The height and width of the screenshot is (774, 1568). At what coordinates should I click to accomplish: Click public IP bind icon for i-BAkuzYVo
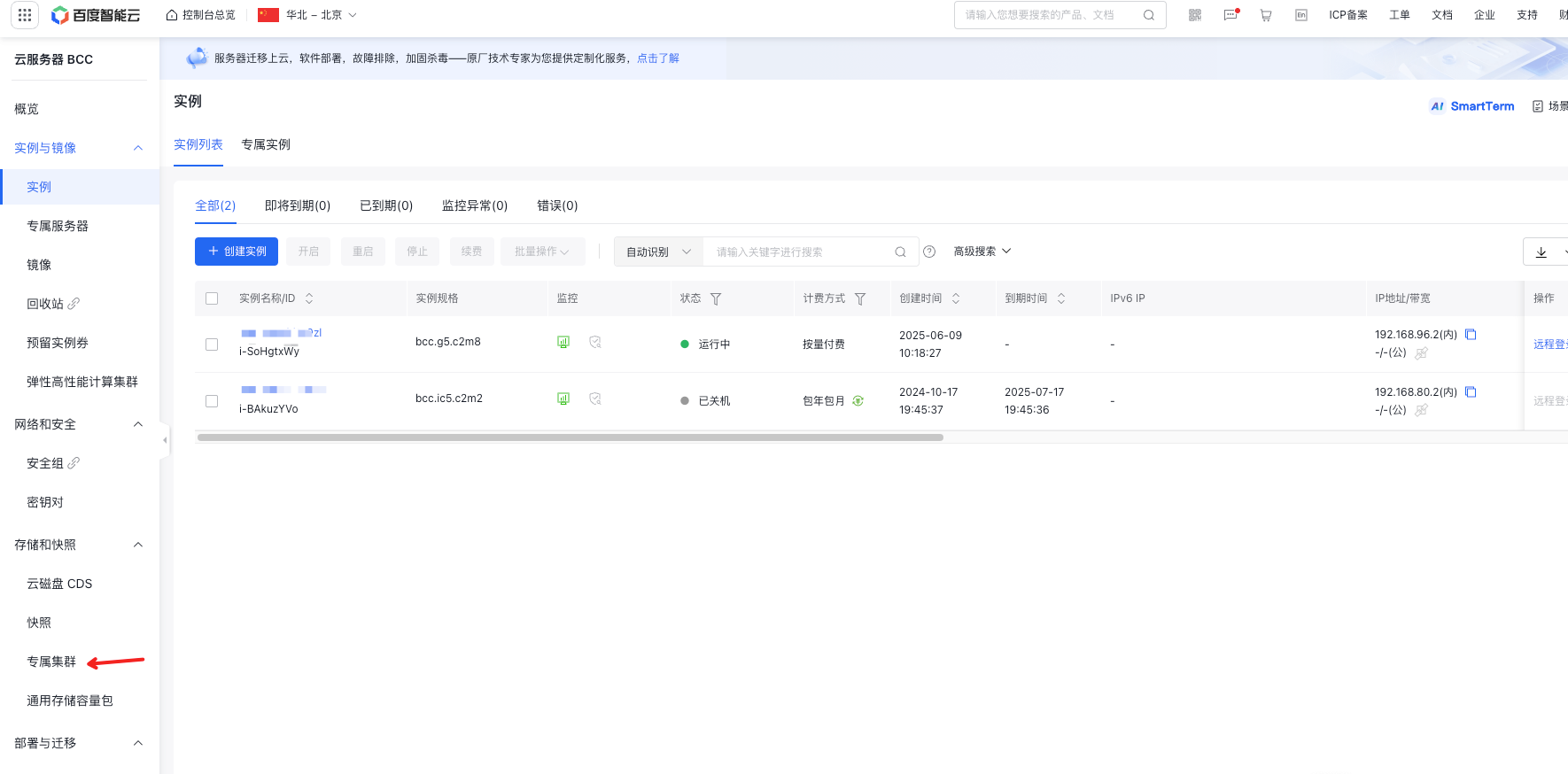(x=1422, y=410)
